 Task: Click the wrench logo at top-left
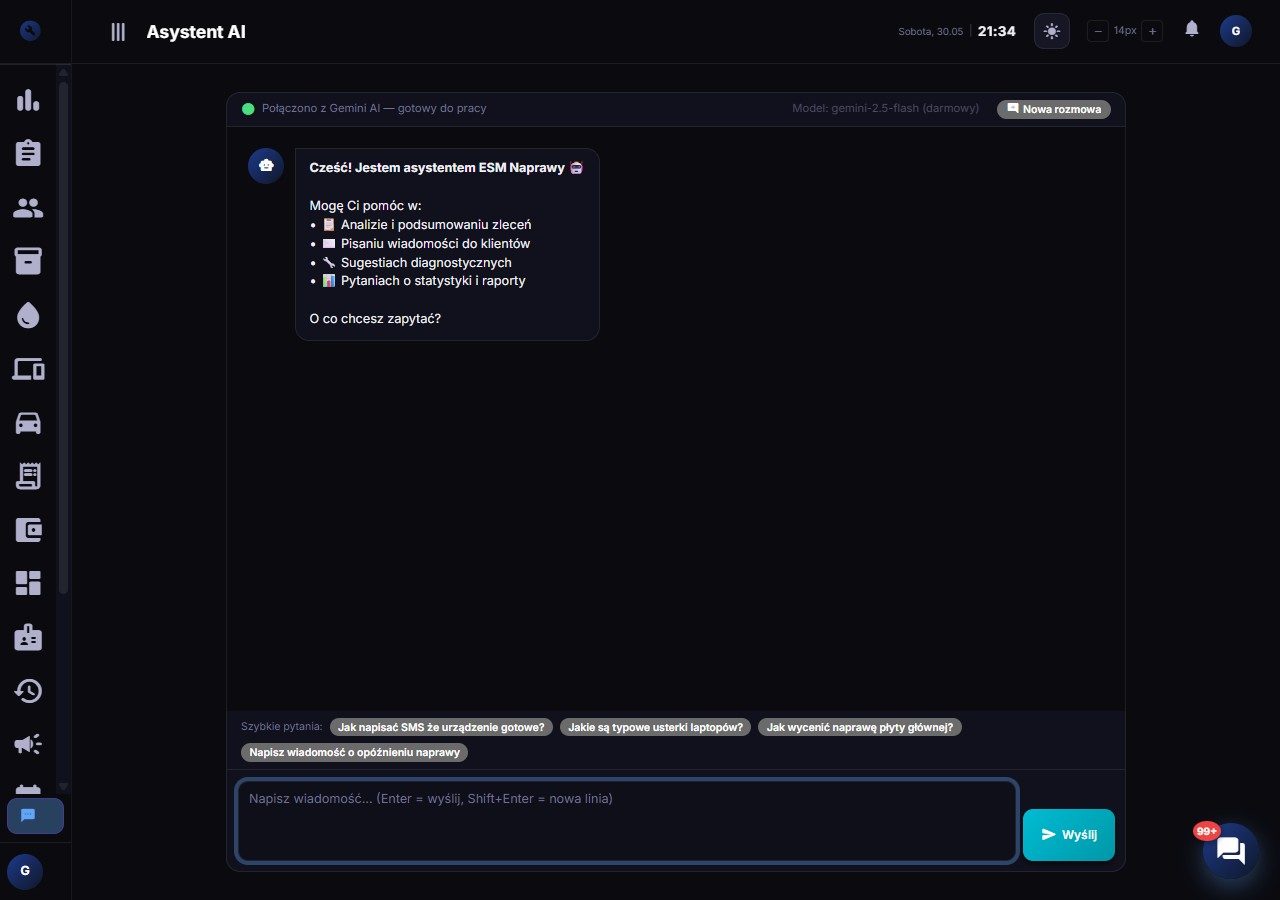pos(30,31)
